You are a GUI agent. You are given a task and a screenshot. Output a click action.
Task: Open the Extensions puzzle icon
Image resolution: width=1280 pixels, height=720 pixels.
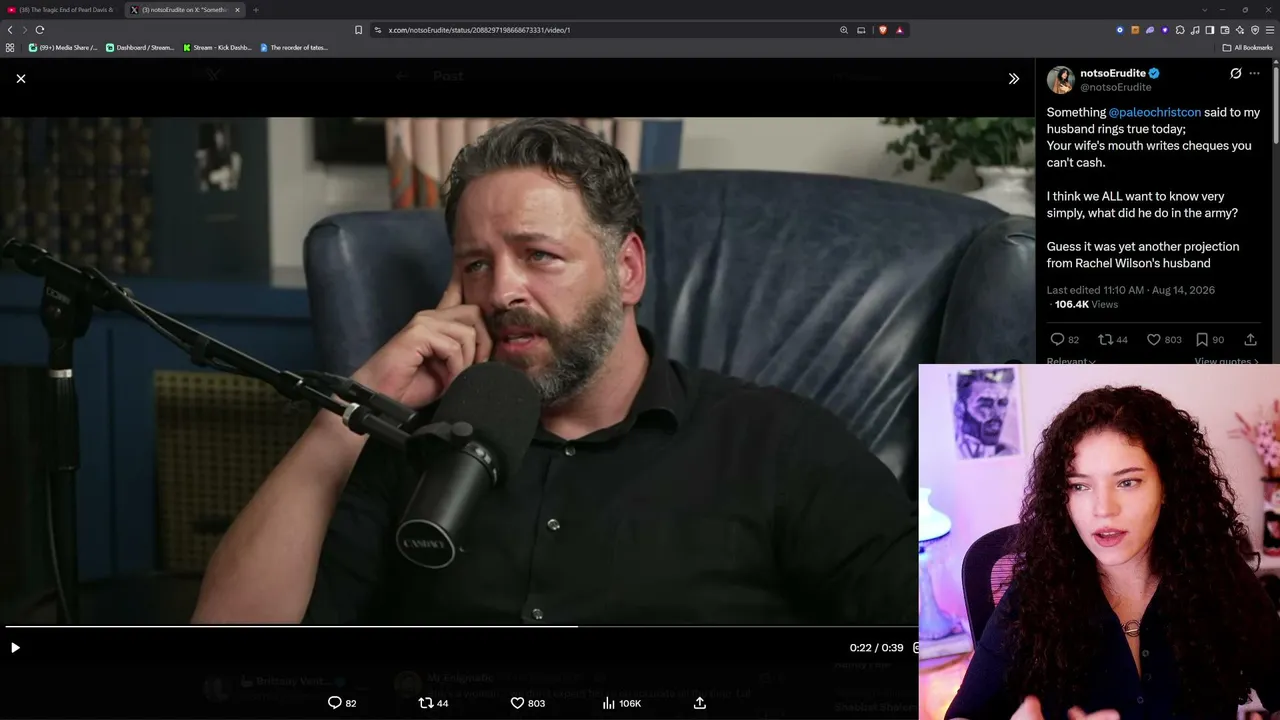(x=1180, y=30)
